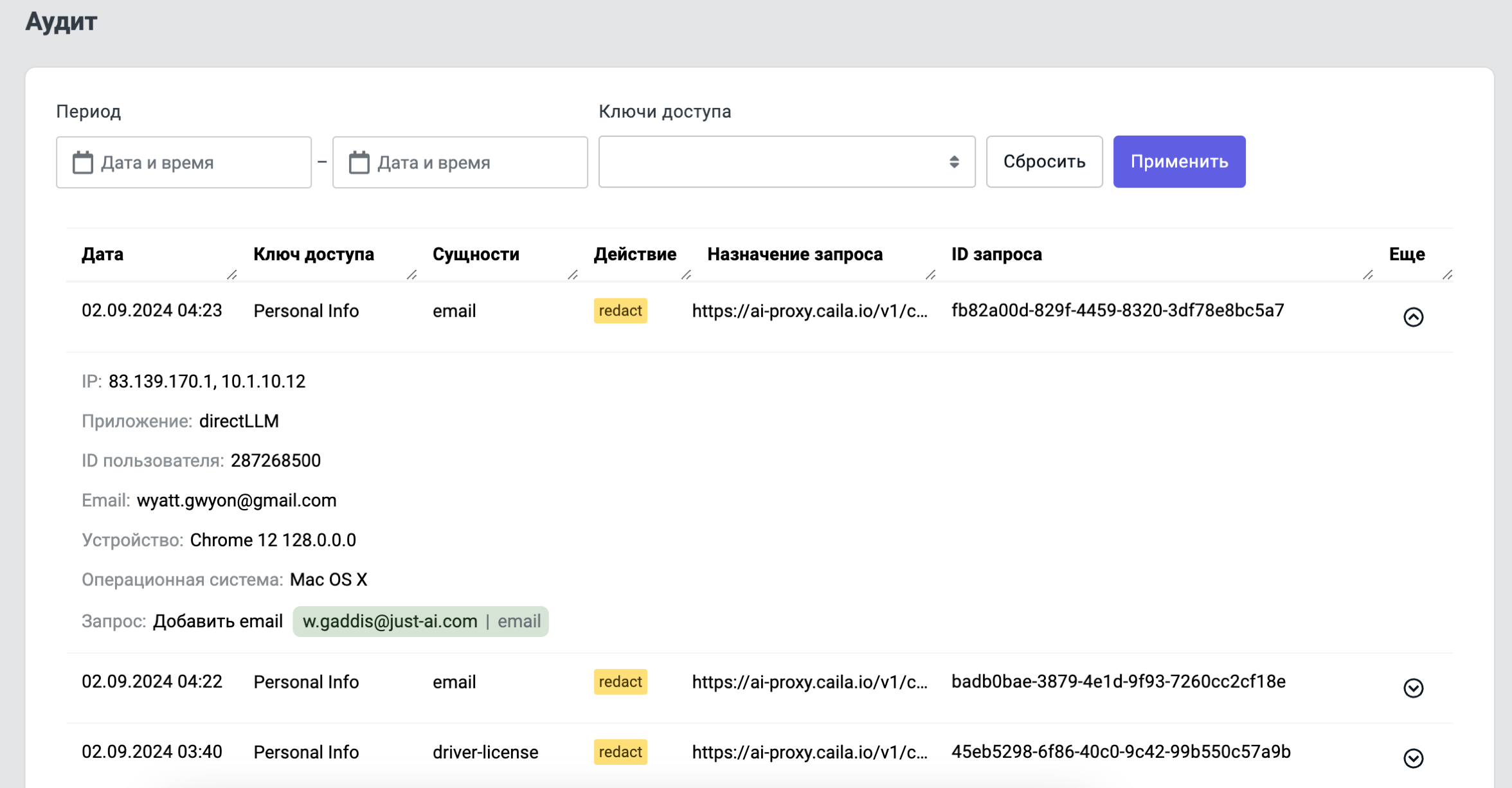The image size is (1512, 788).
Task: Click the Ключ доступа column resize handle
Action: point(412,275)
